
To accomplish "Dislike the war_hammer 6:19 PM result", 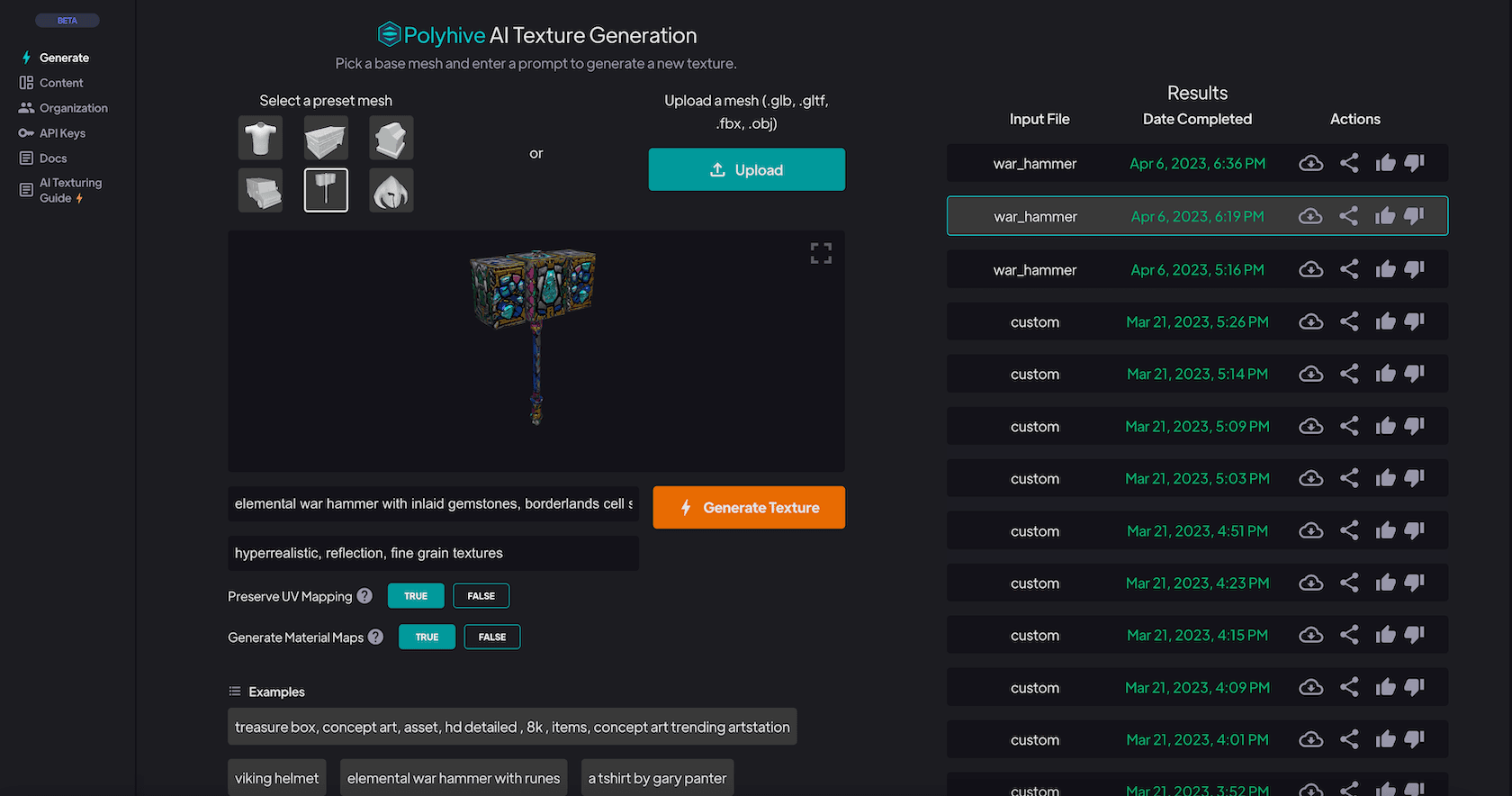I will [x=1415, y=216].
